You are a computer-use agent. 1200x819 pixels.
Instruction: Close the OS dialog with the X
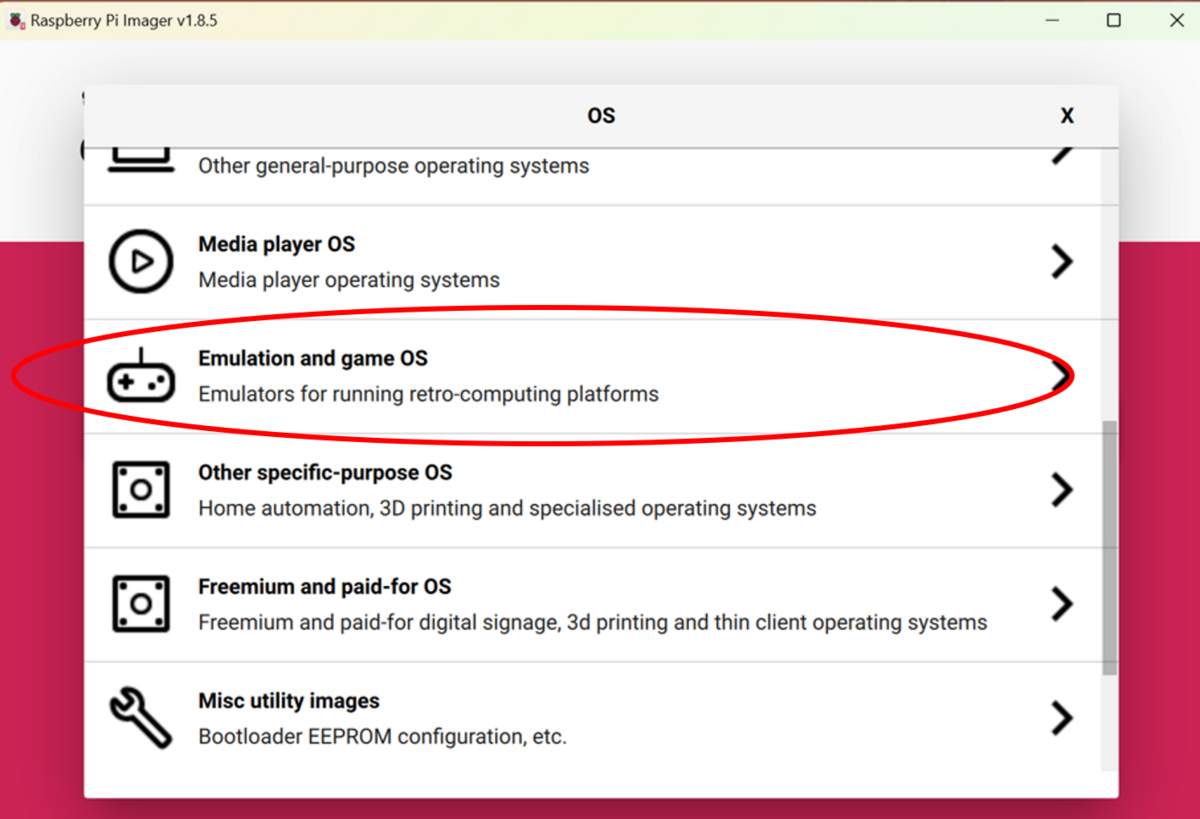(1067, 116)
